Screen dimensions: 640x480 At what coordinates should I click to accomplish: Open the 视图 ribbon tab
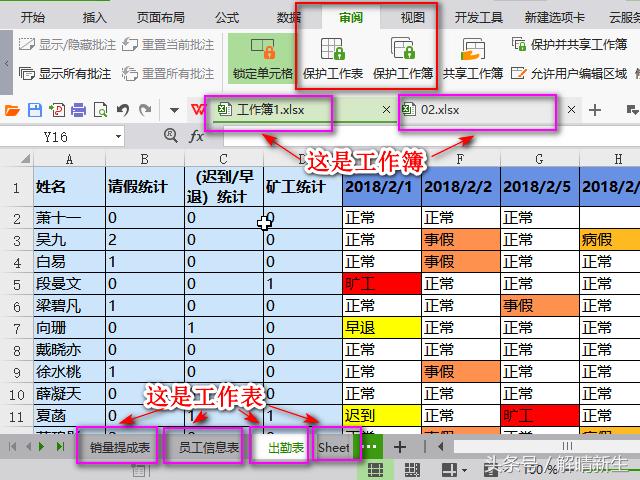pos(413,18)
